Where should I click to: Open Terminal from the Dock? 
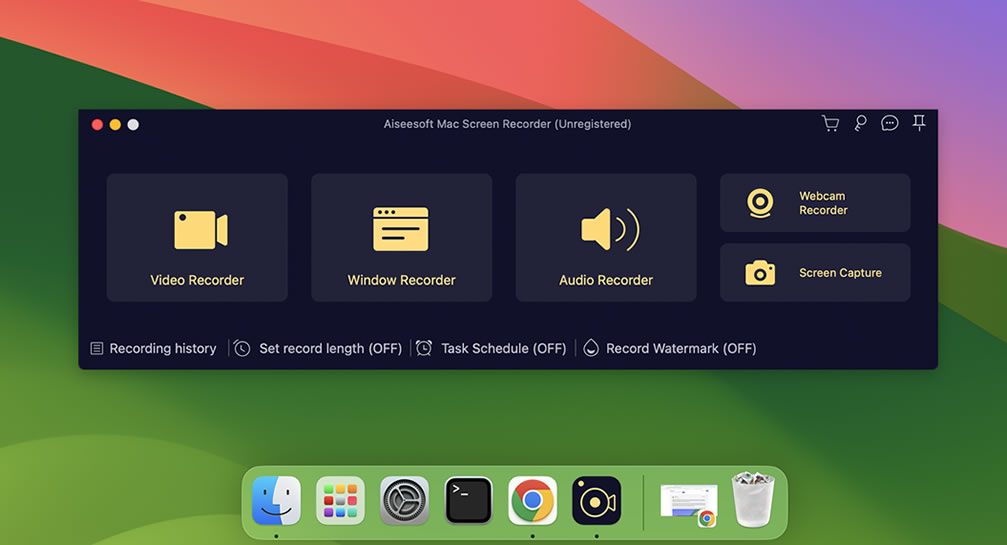click(x=468, y=501)
